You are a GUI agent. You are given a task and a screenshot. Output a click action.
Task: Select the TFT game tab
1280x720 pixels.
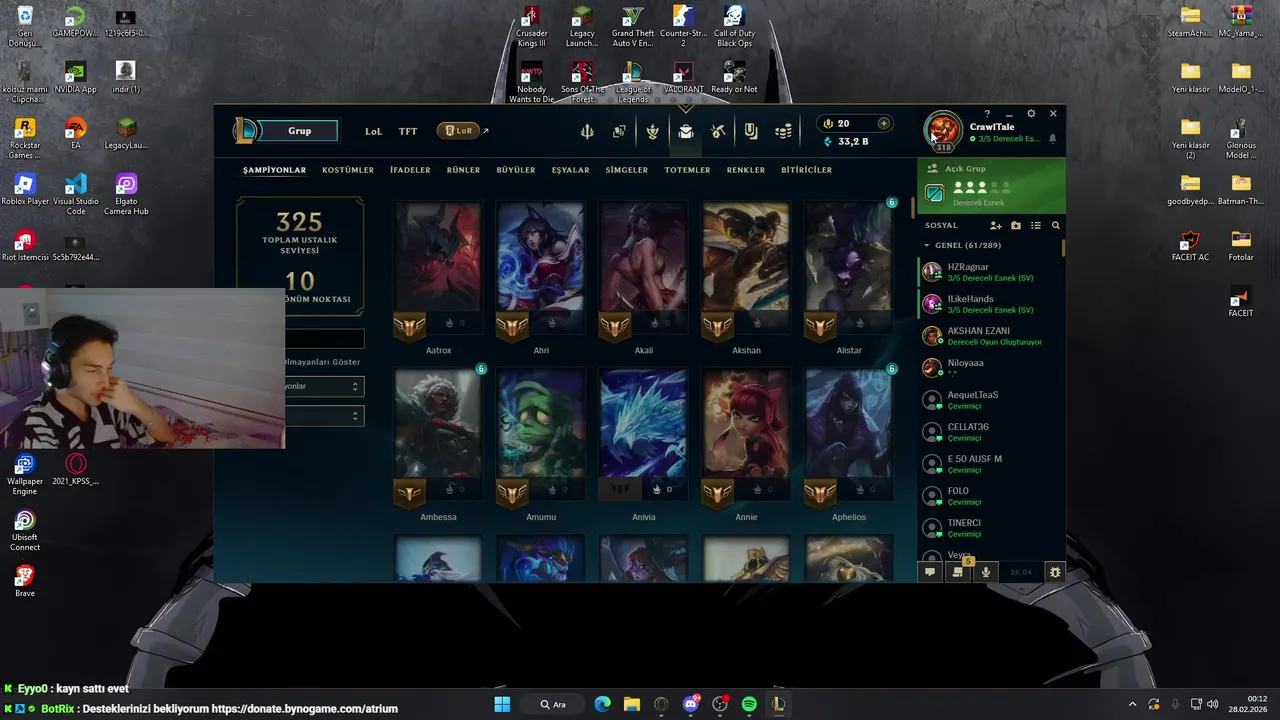pyautogui.click(x=408, y=131)
